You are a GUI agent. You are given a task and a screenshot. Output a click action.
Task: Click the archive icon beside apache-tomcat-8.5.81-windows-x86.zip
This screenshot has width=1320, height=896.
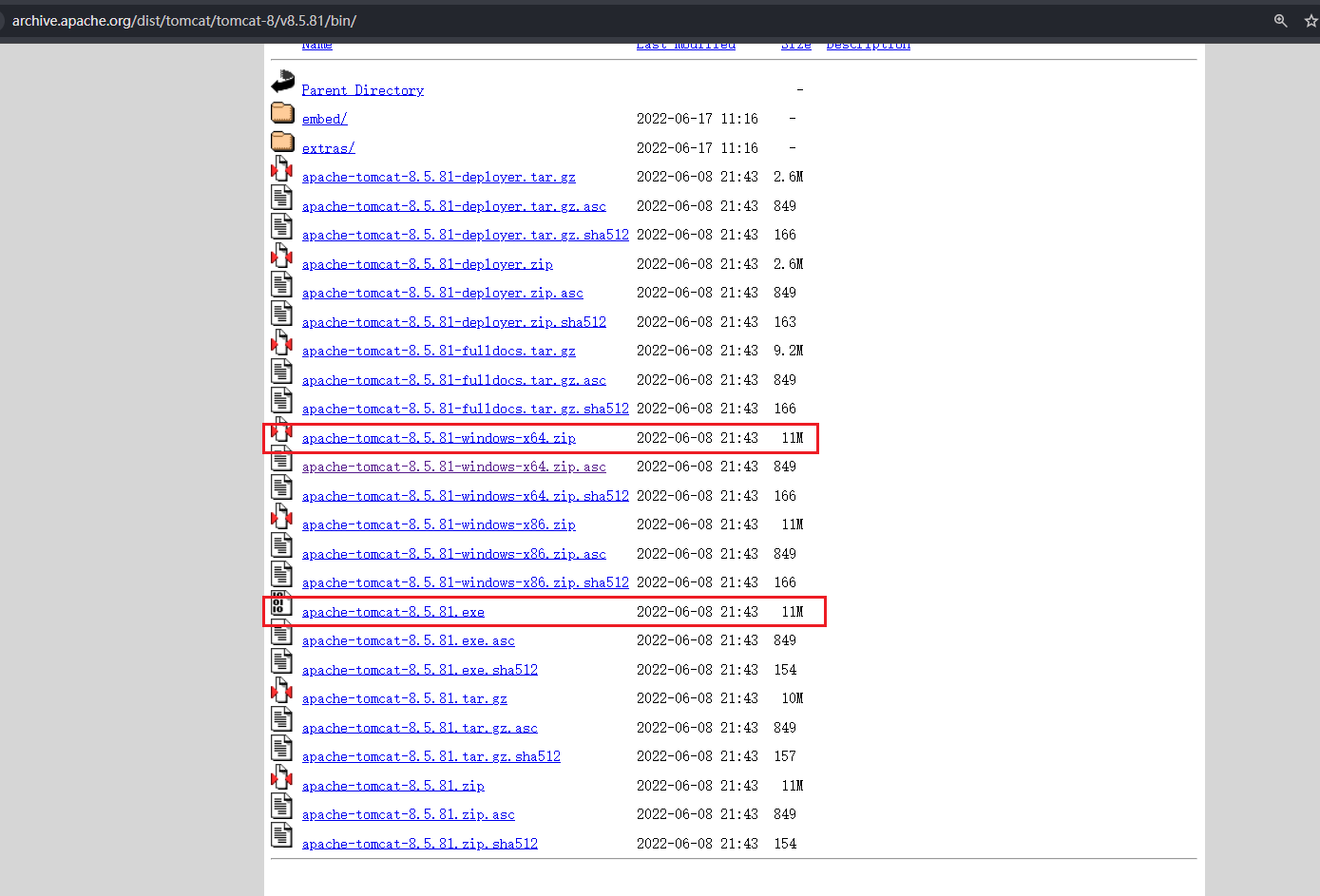281,518
